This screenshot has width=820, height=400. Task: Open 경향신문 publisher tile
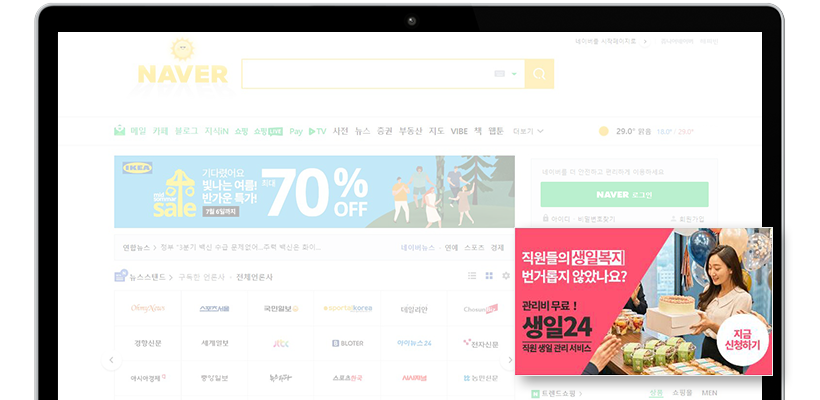148,344
